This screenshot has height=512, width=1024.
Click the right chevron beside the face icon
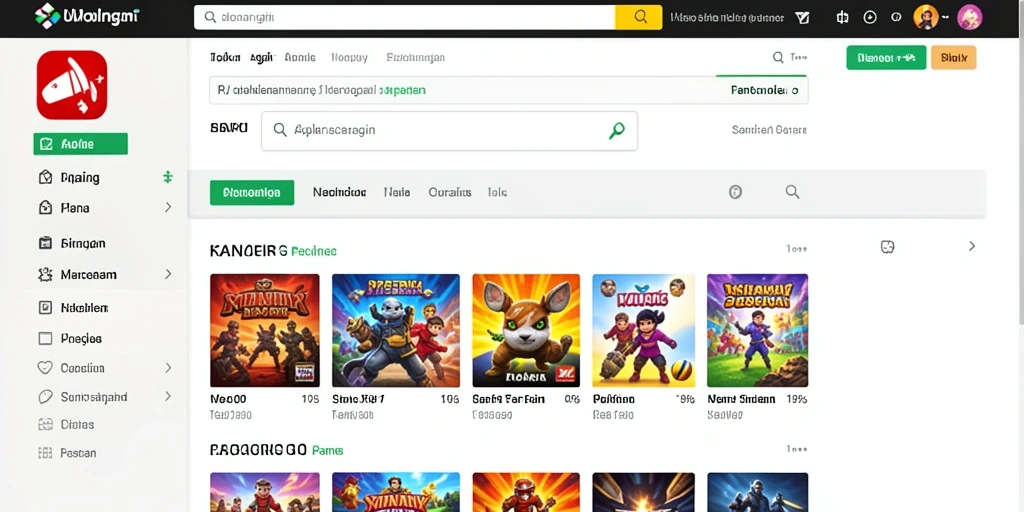pos(972,246)
